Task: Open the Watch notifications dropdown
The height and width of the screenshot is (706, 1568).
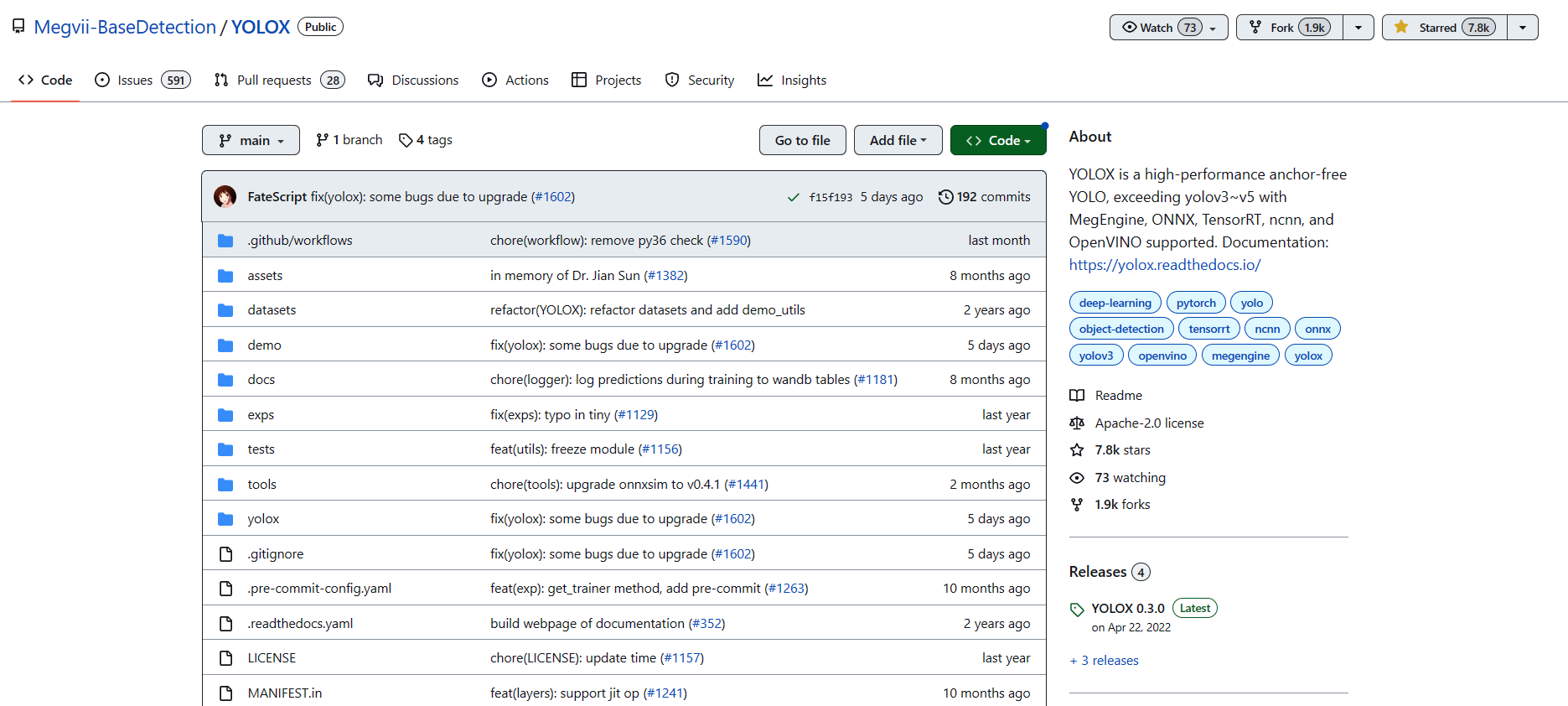Action: 1168,28
